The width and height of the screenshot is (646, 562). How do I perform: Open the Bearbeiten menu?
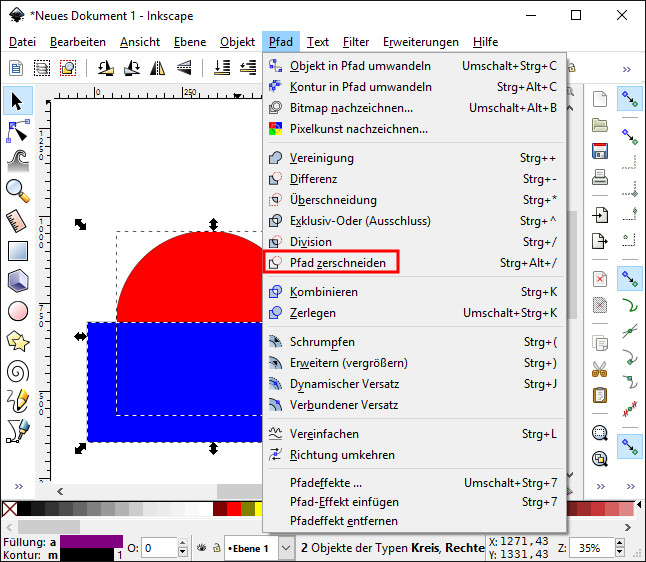pyautogui.click(x=78, y=42)
